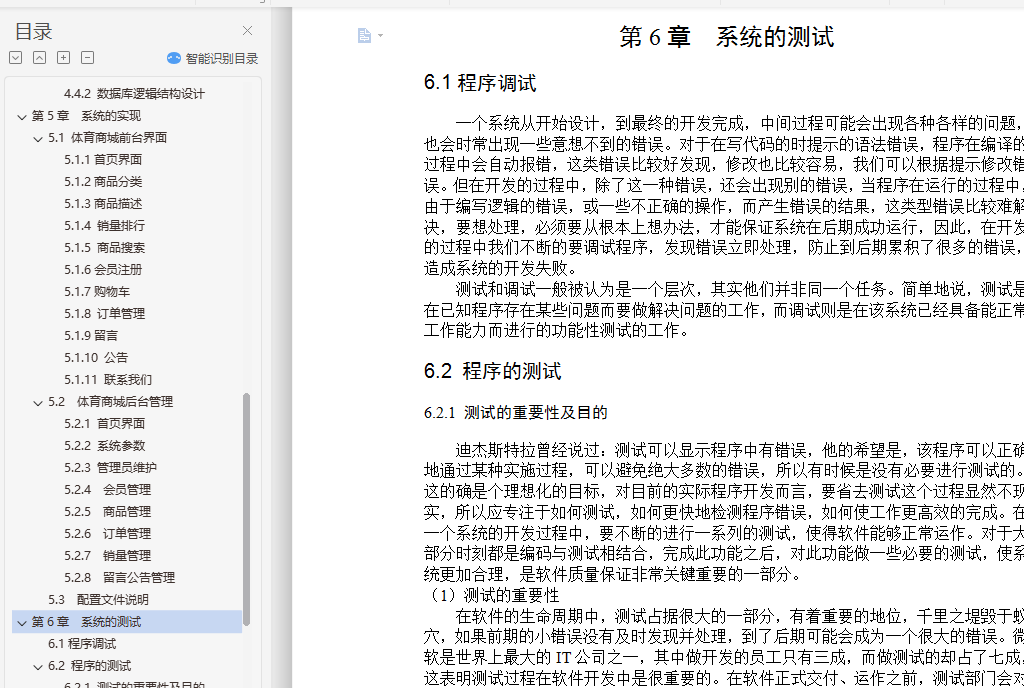Click the 6.2 程序的测试 heading in document
Image resolution: width=1024 pixels, height=688 pixels.
(492, 371)
